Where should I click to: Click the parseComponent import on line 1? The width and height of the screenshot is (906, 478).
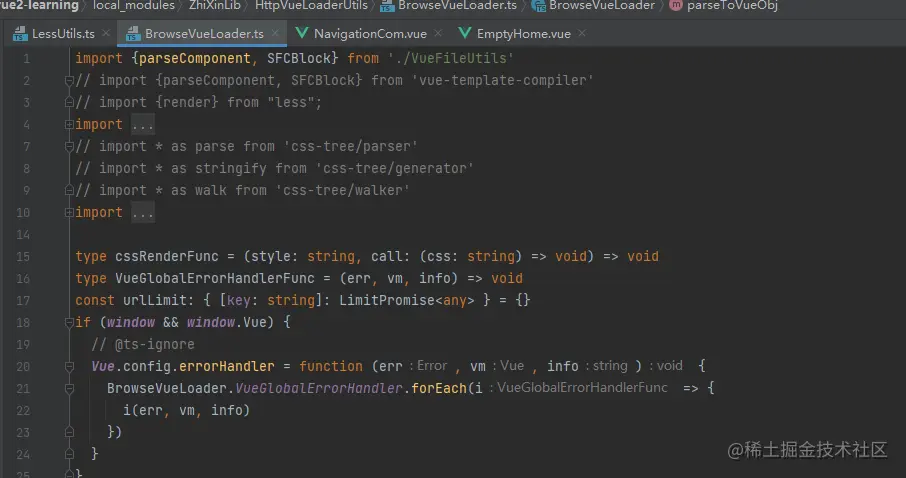click(195, 58)
